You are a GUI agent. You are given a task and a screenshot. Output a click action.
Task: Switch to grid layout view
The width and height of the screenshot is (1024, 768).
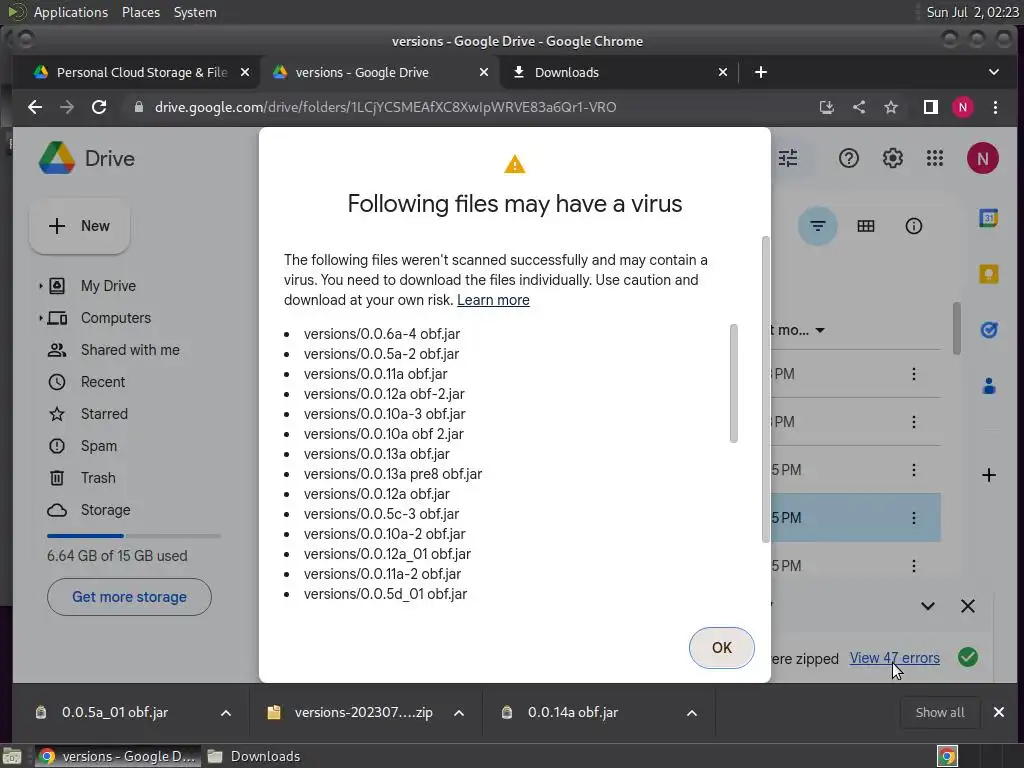pos(865,226)
